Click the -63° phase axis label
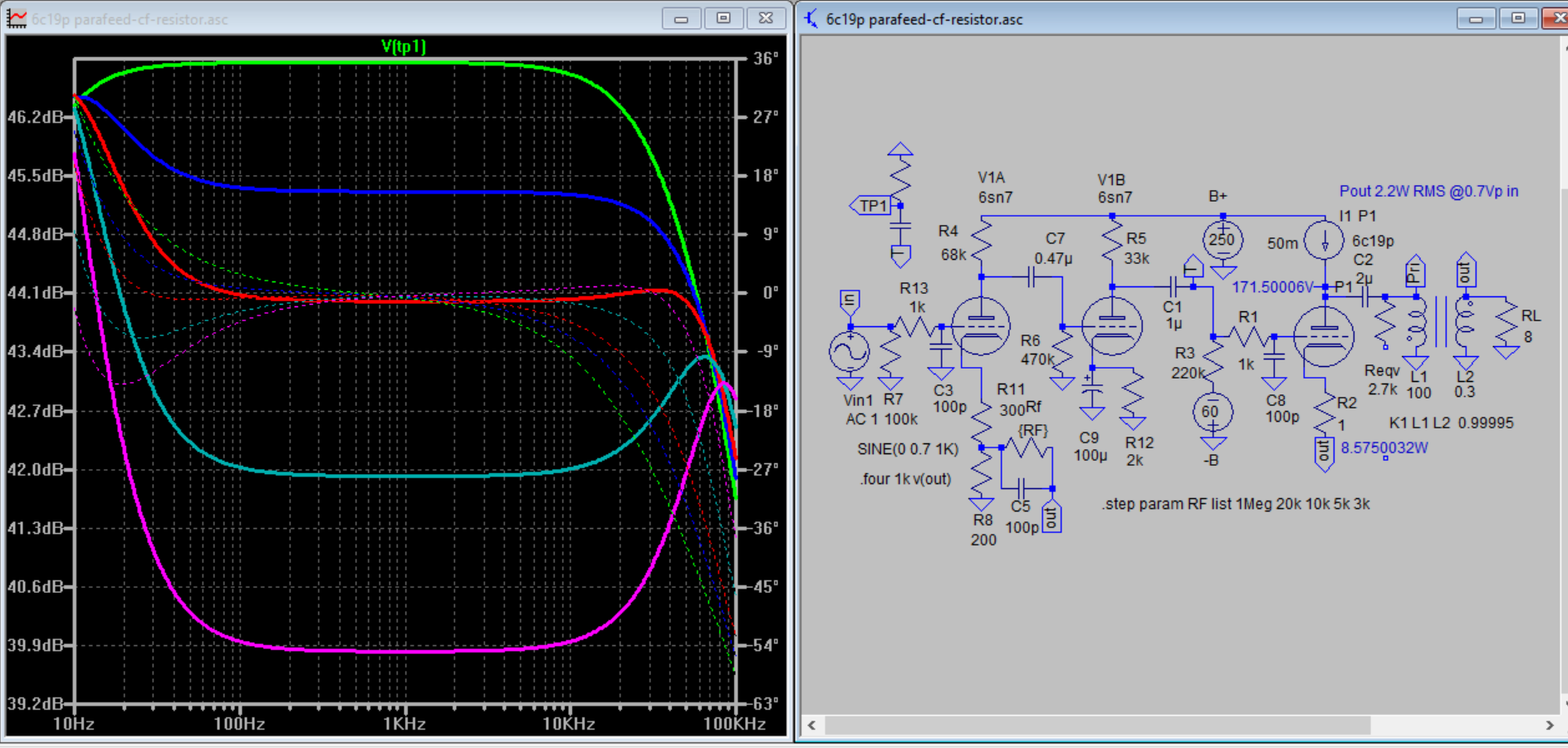Viewport: 1568px width, 748px height. tap(764, 703)
